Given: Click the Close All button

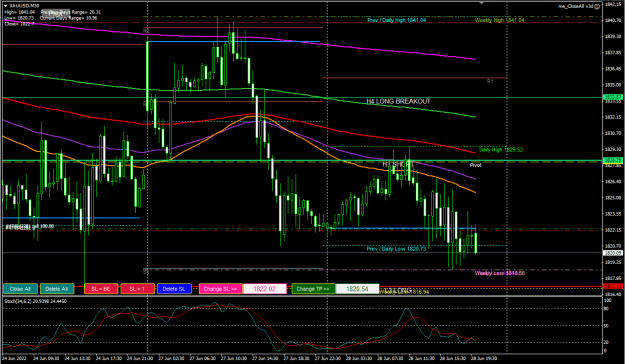Looking at the screenshot, I should click(x=20, y=289).
